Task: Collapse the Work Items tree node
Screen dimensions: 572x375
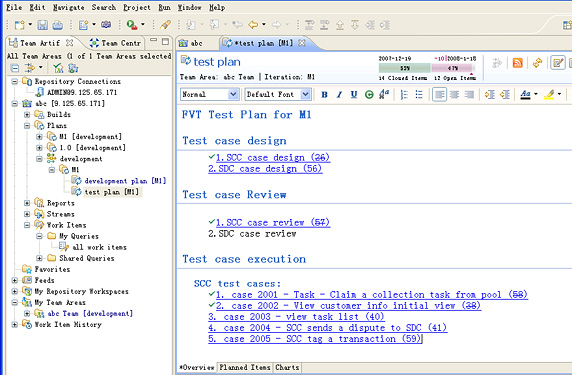Action: (27, 225)
